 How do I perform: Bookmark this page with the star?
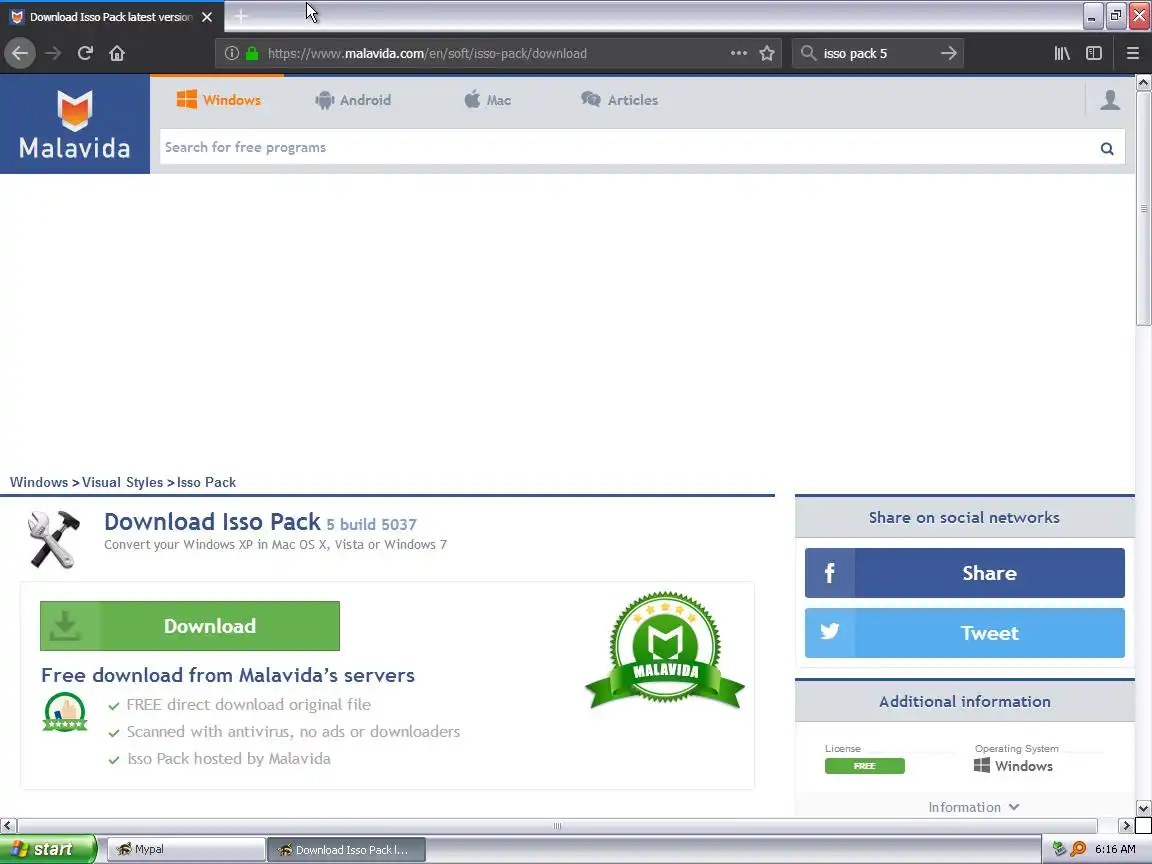pos(767,53)
